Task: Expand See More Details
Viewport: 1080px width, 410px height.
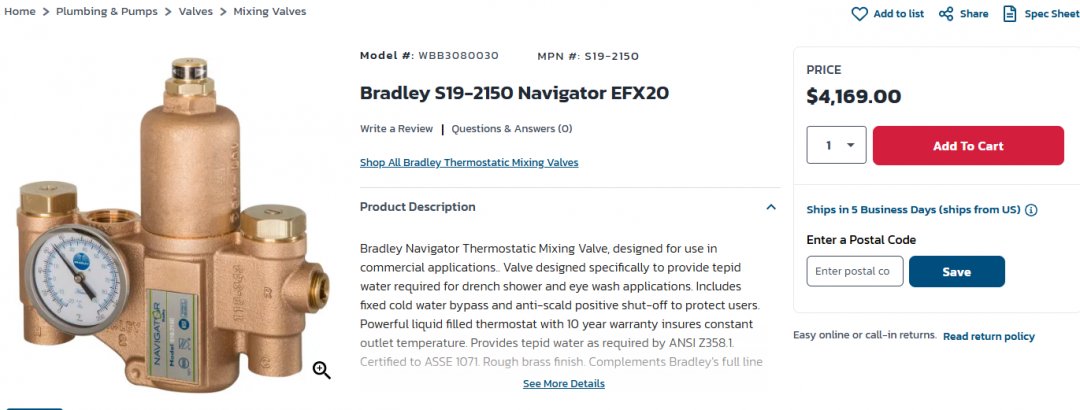Action: click(563, 384)
